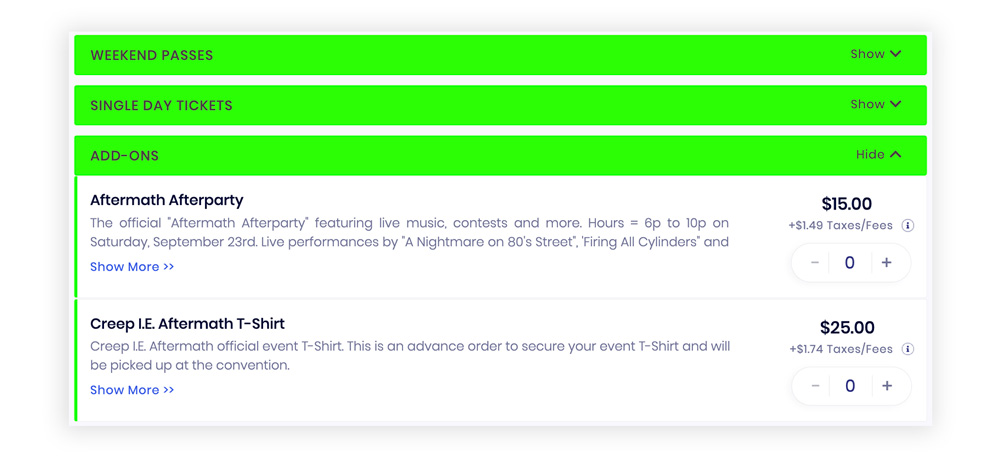Open Show More for Aftermath Afterparty
This screenshot has width=1000, height=457.
tap(132, 267)
